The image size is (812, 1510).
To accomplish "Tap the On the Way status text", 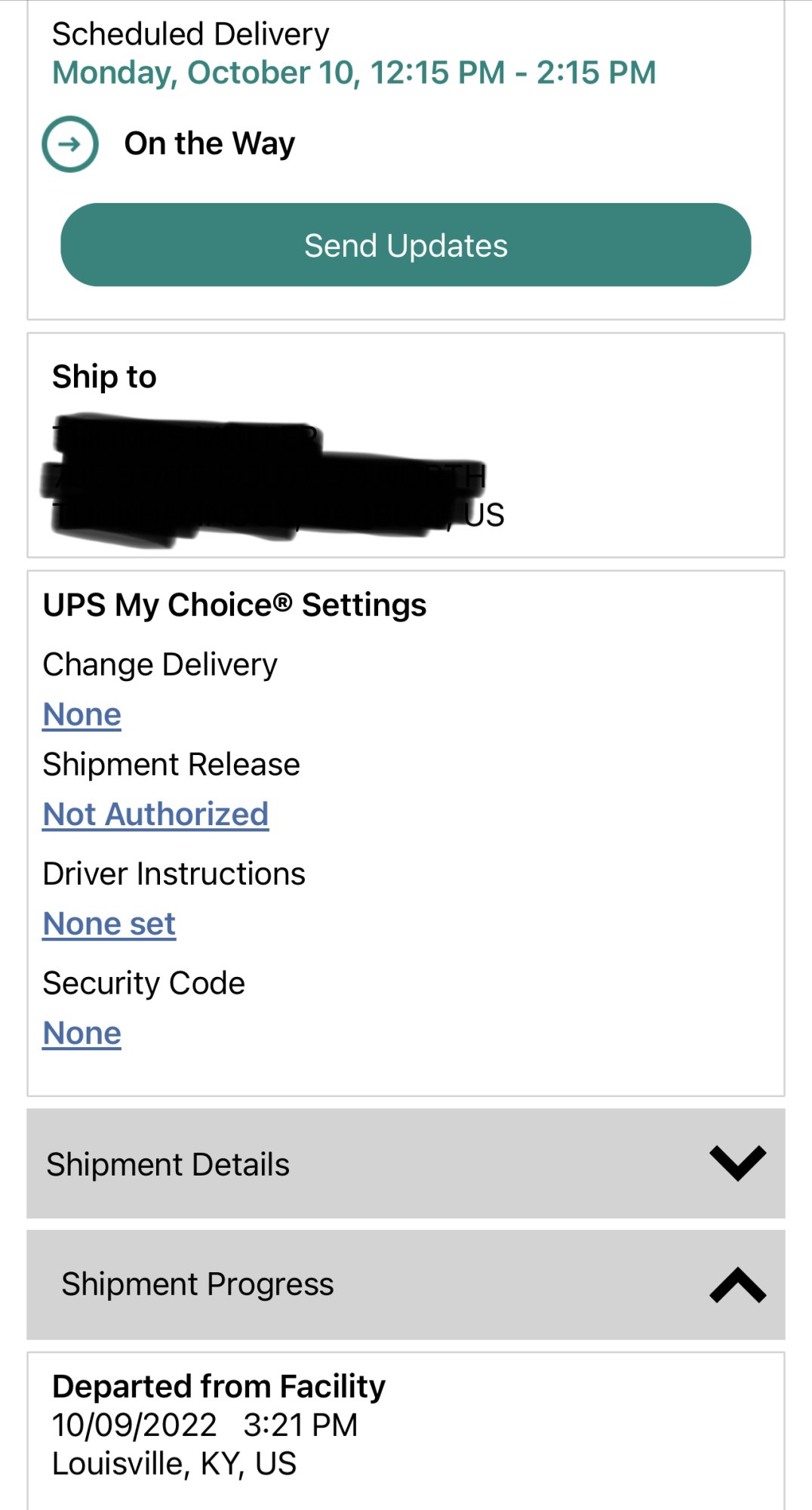I will pyautogui.click(x=210, y=143).
